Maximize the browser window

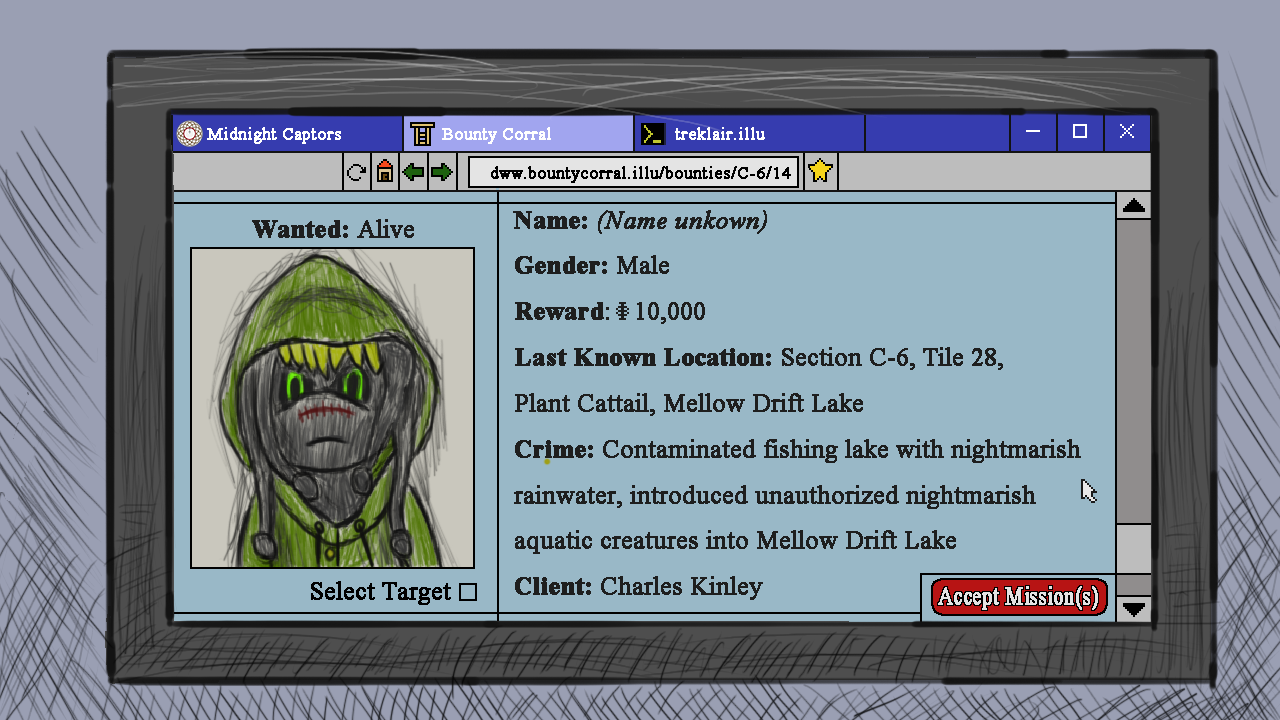1080,132
